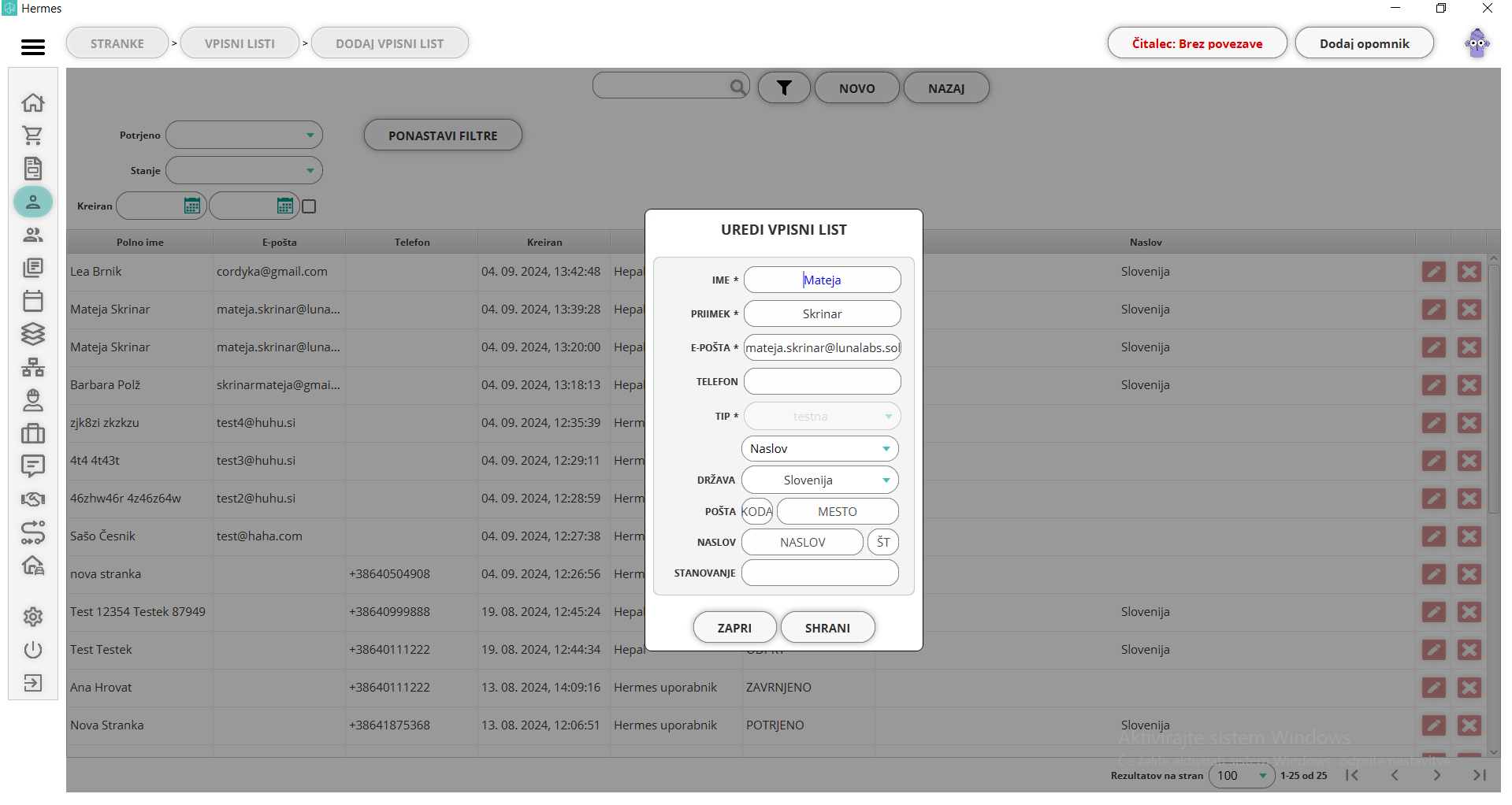The width and height of the screenshot is (1512, 805).
Task: Open the calendar sidebar icon
Action: pos(33,301)
